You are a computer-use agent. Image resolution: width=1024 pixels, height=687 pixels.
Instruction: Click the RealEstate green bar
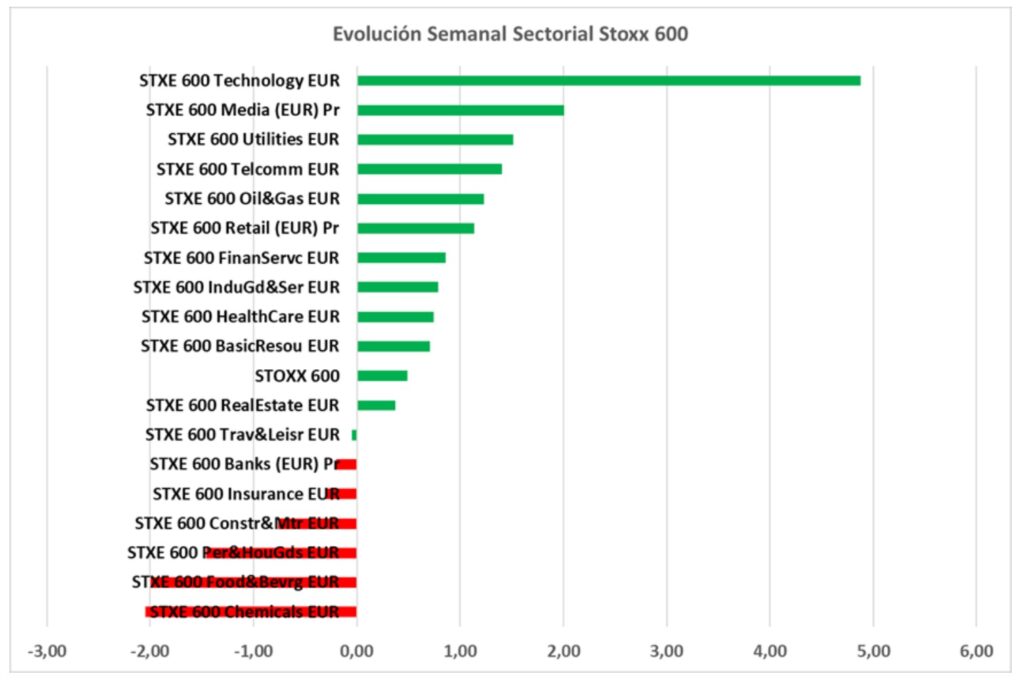click(x=376, y=405)
